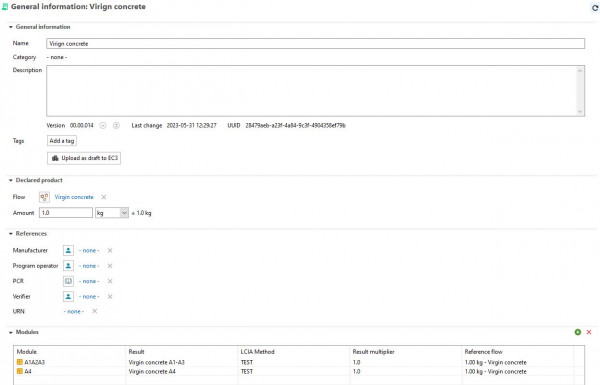Click into the Name input field
The height and width of the screenshot is (385, 600).
pyautogui.click(x=315, y=44)
